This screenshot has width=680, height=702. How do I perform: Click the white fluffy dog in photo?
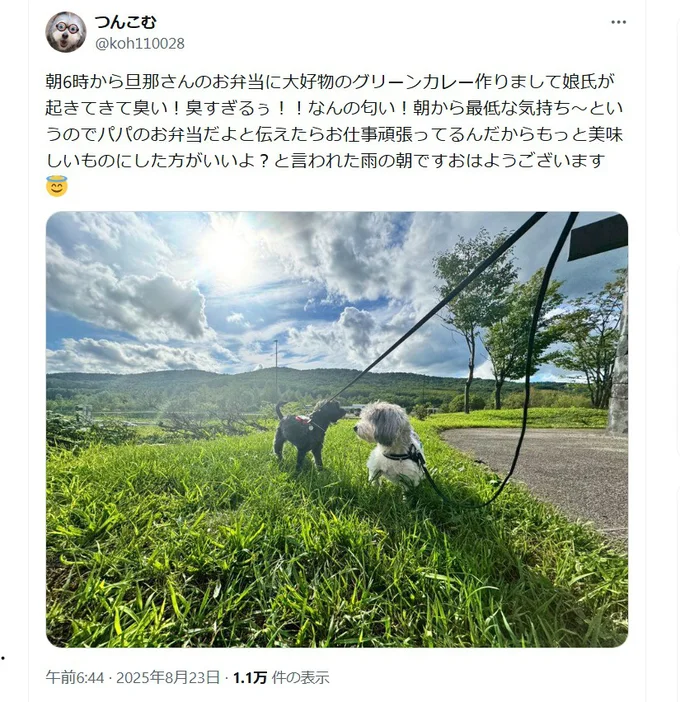click(x=389, y=445)
